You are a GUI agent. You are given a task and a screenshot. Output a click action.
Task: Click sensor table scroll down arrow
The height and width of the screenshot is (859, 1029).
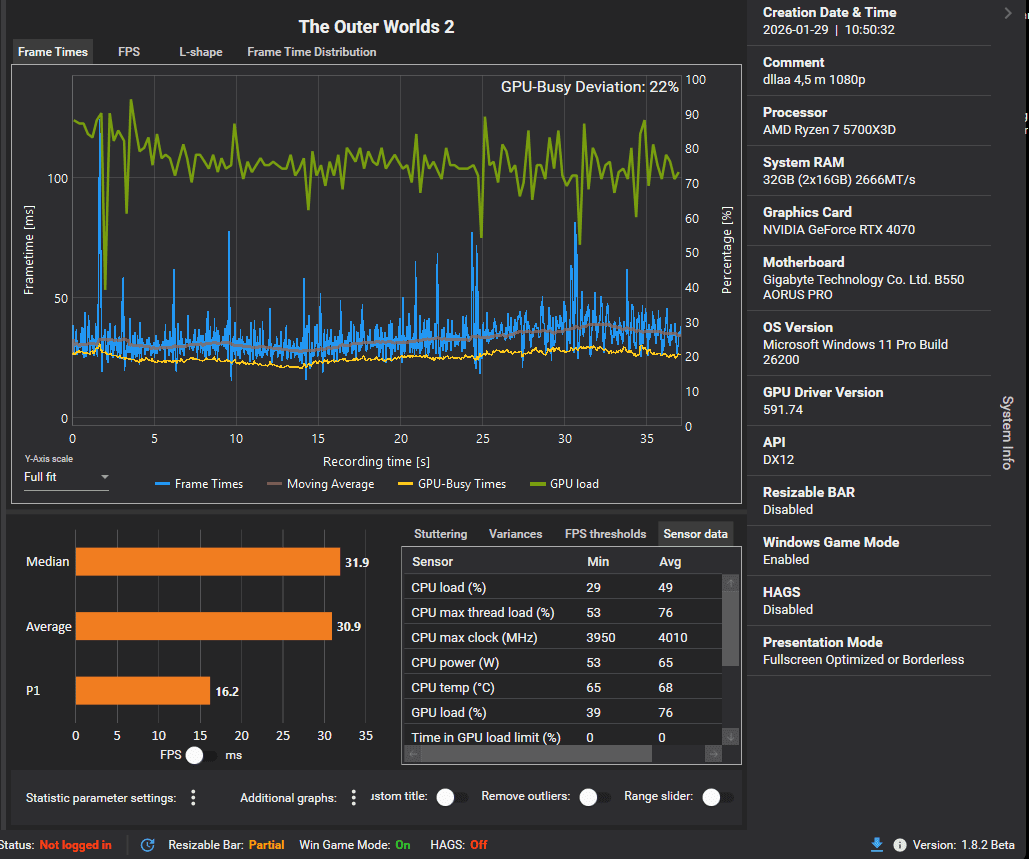(x=730, y=737)
